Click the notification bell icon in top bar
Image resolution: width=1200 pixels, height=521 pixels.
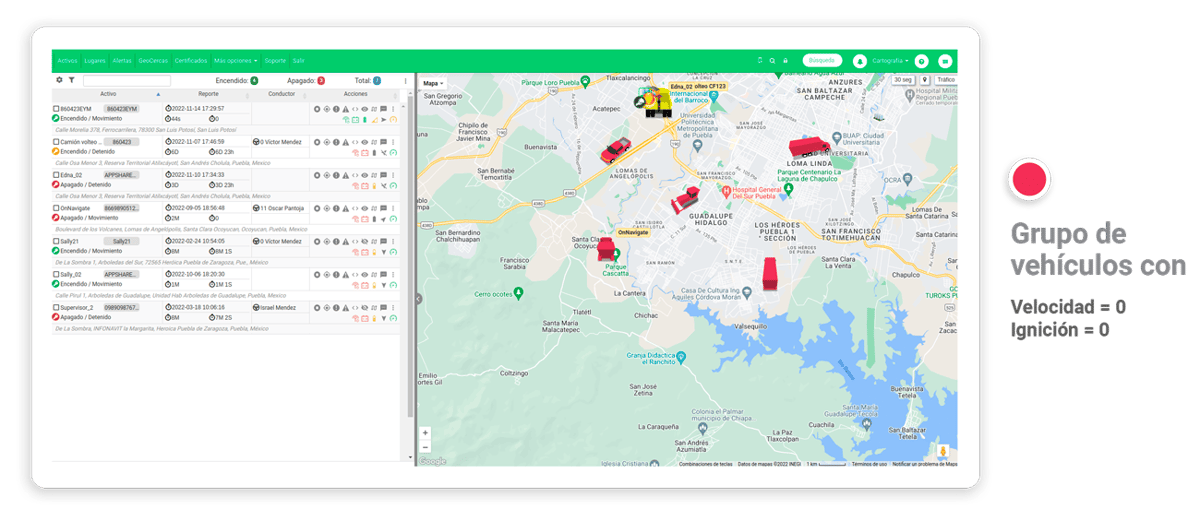pos(860,61)
